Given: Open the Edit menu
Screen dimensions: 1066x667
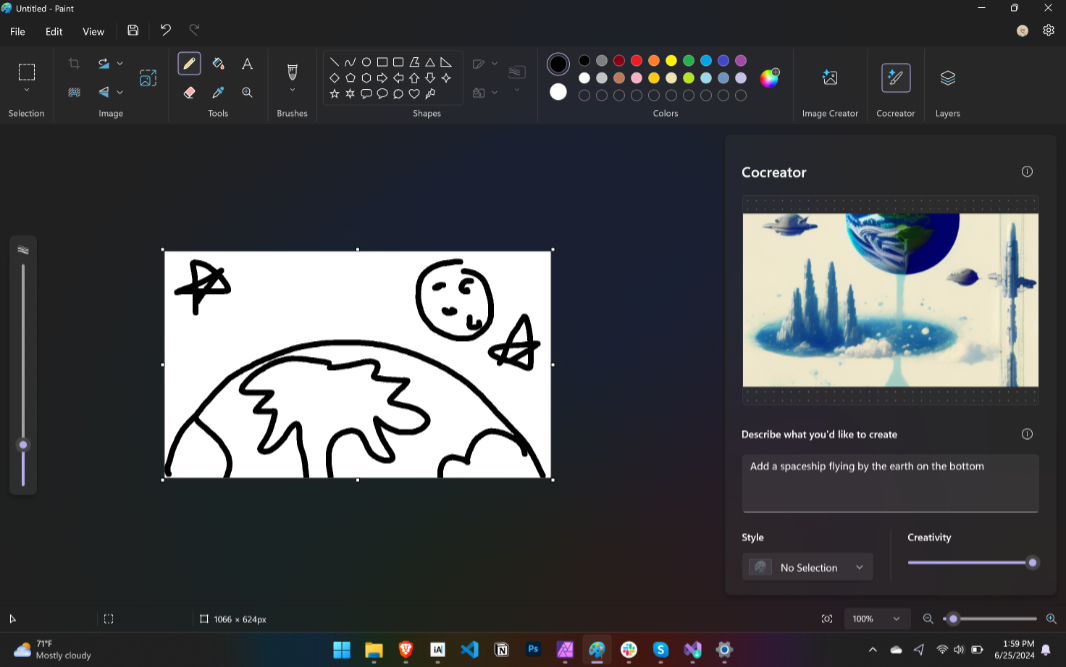Looking at the screenshot, I should click(54, 31).
